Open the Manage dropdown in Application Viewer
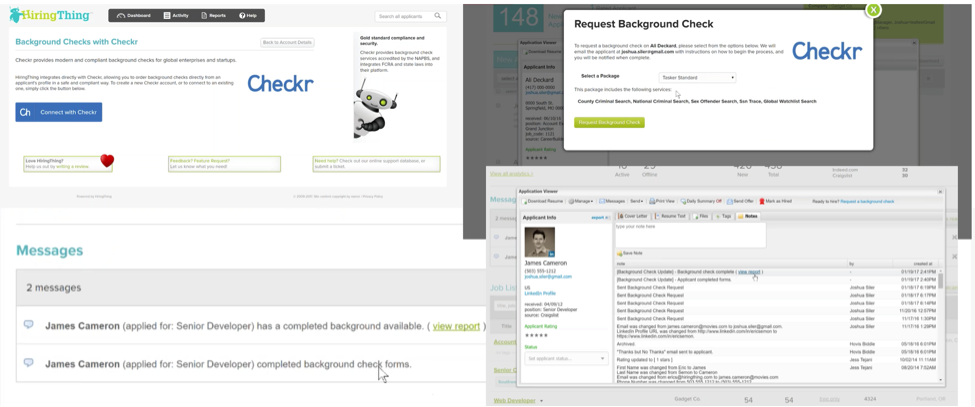Screen dimensions: 975x407 point(581,201)
